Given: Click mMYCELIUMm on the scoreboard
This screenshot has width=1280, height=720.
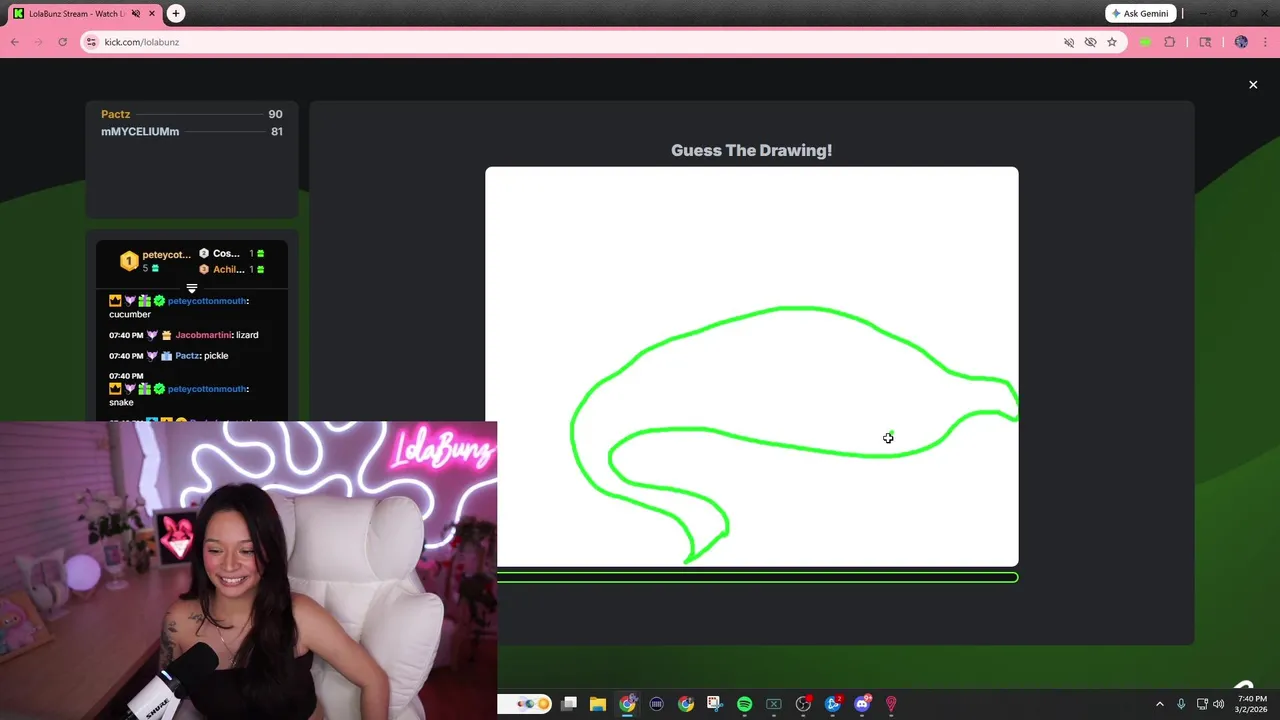Looking at the screenshot, I should tap(140, 131).
